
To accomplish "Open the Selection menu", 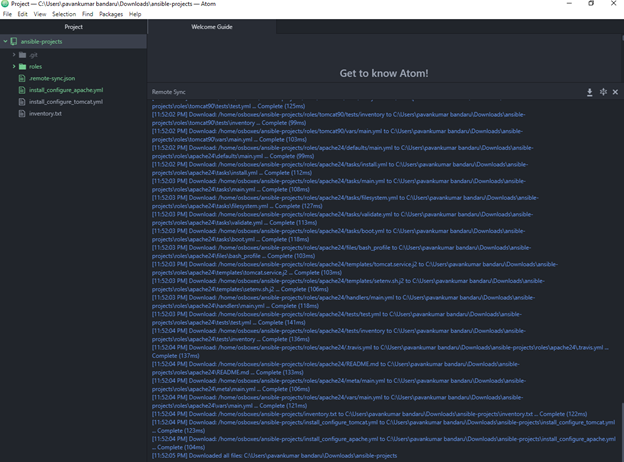I will 64,14.
